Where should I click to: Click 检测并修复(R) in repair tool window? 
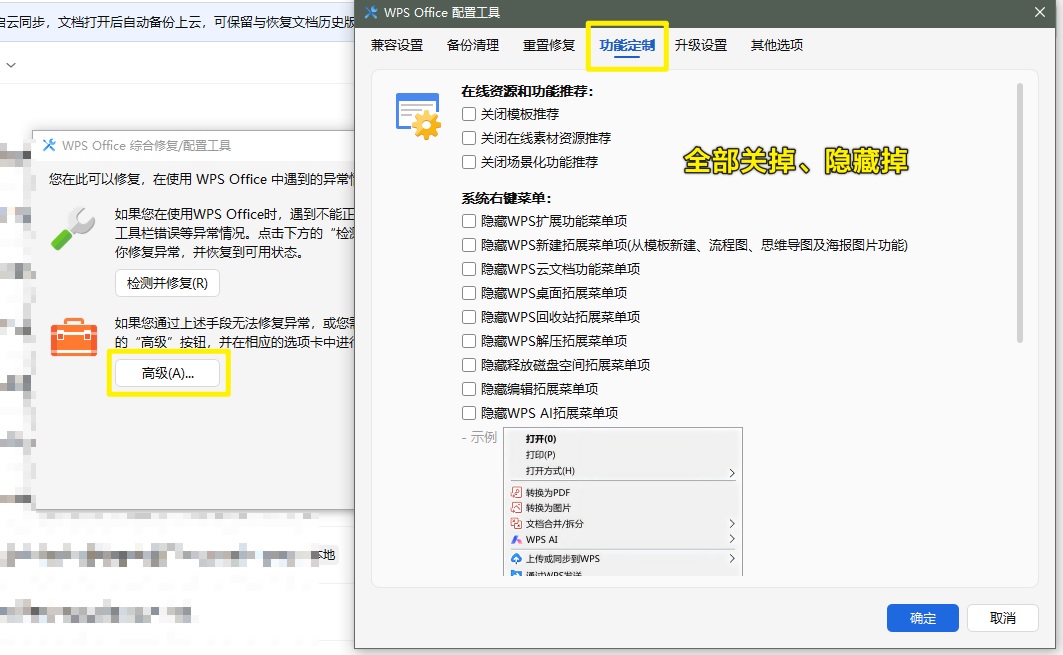pyautogui.click(x=167, y=283)
